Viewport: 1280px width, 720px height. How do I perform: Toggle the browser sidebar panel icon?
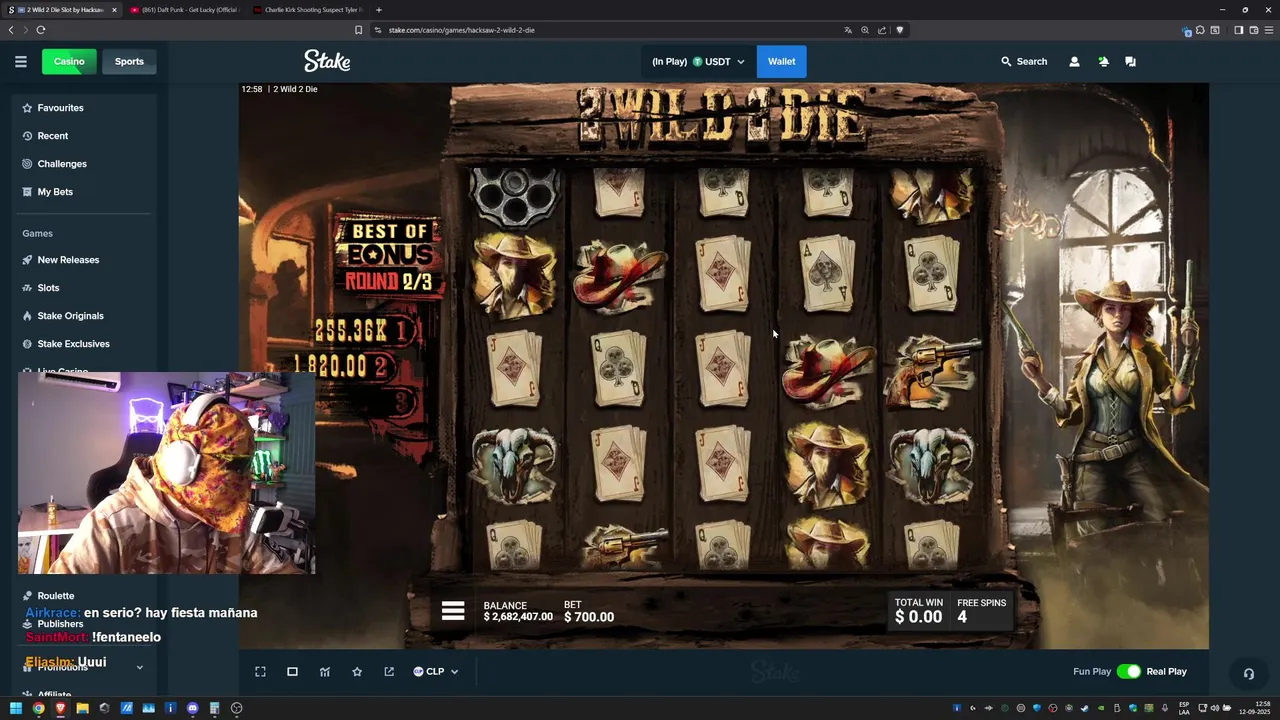1238,30
